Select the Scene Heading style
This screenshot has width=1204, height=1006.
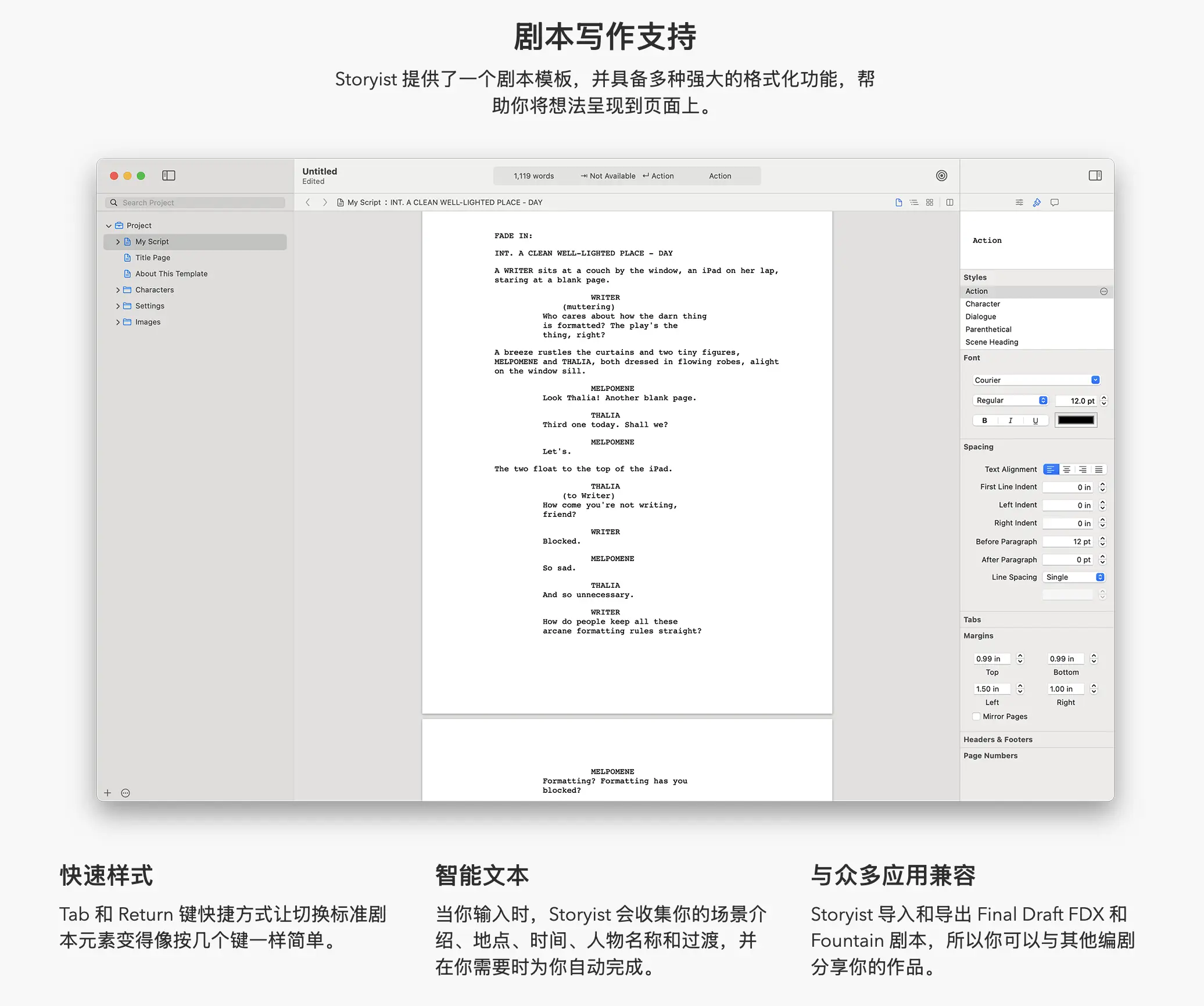click(x=991, y=342)
